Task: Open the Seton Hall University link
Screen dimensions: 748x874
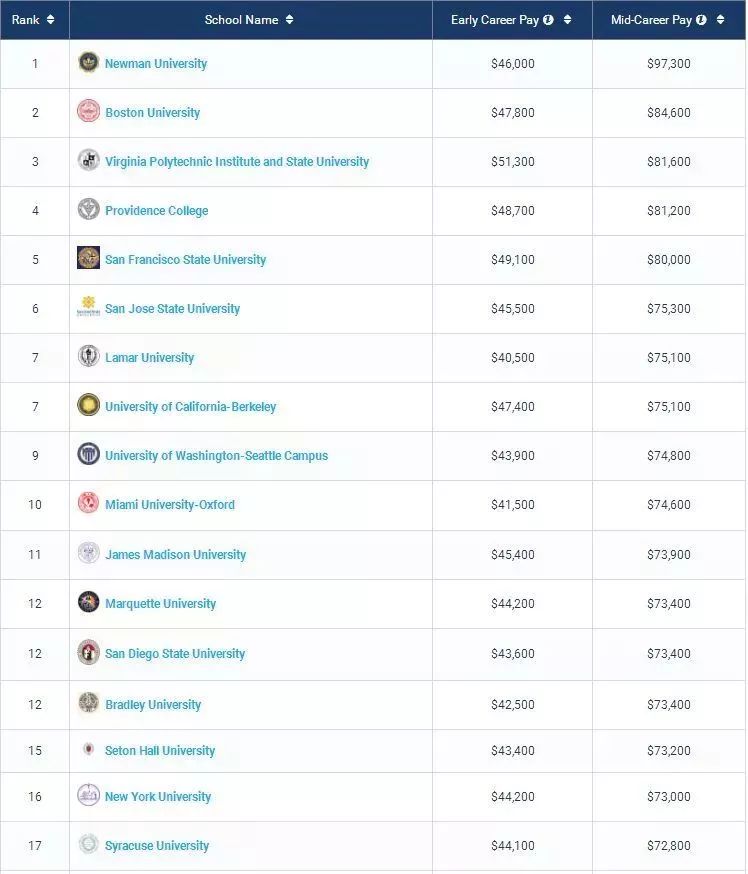Action: pos(160,750)
